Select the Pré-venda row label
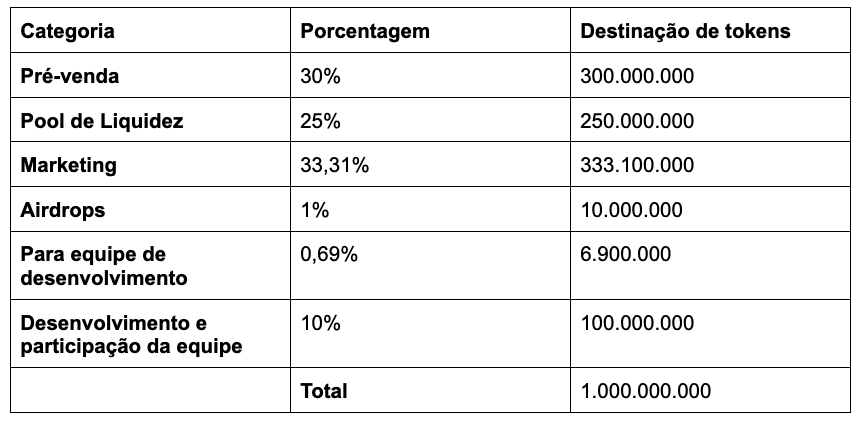This screenshot has width=861, height=423. pyautogui.click(x=150, y=75)
